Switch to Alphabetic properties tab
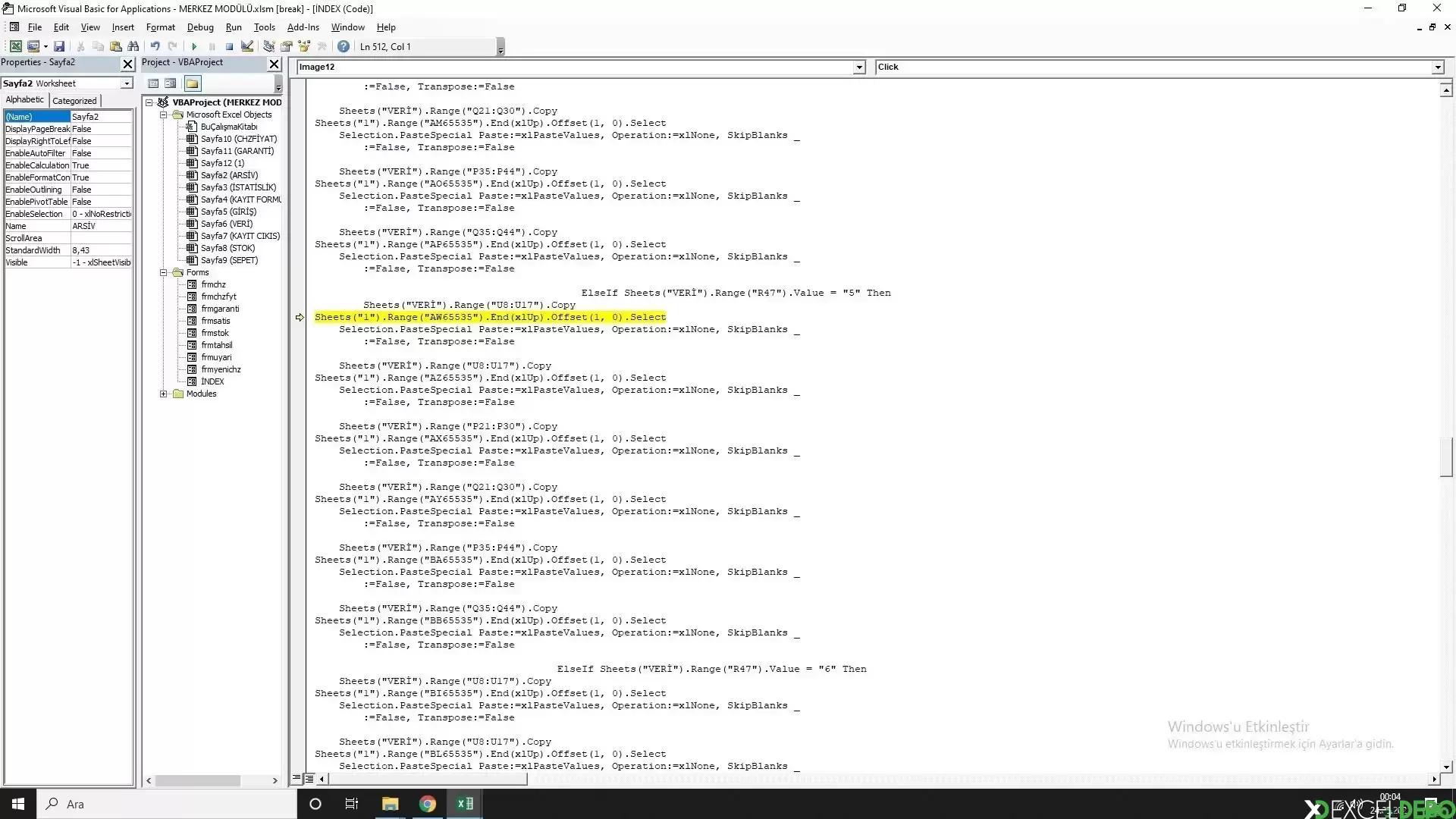This screenshot has width=1456, height=819. pos(25,99)
